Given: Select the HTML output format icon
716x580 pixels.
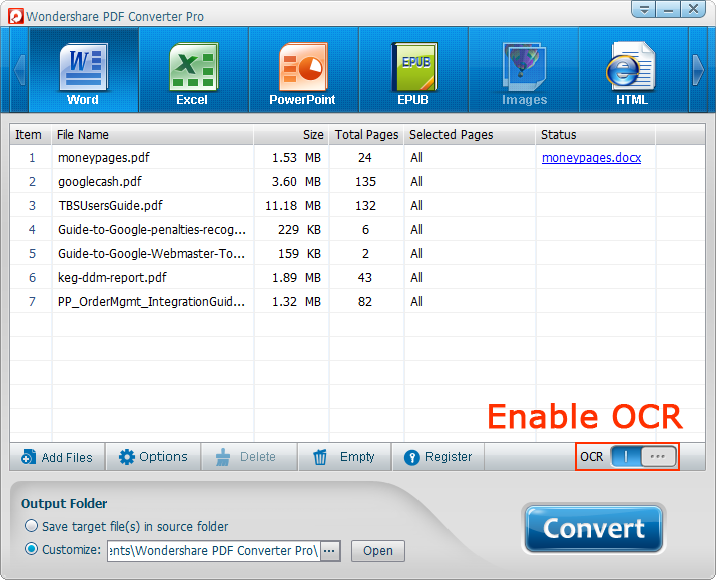Looking at the screenshot, I should (x=631, y=71).
